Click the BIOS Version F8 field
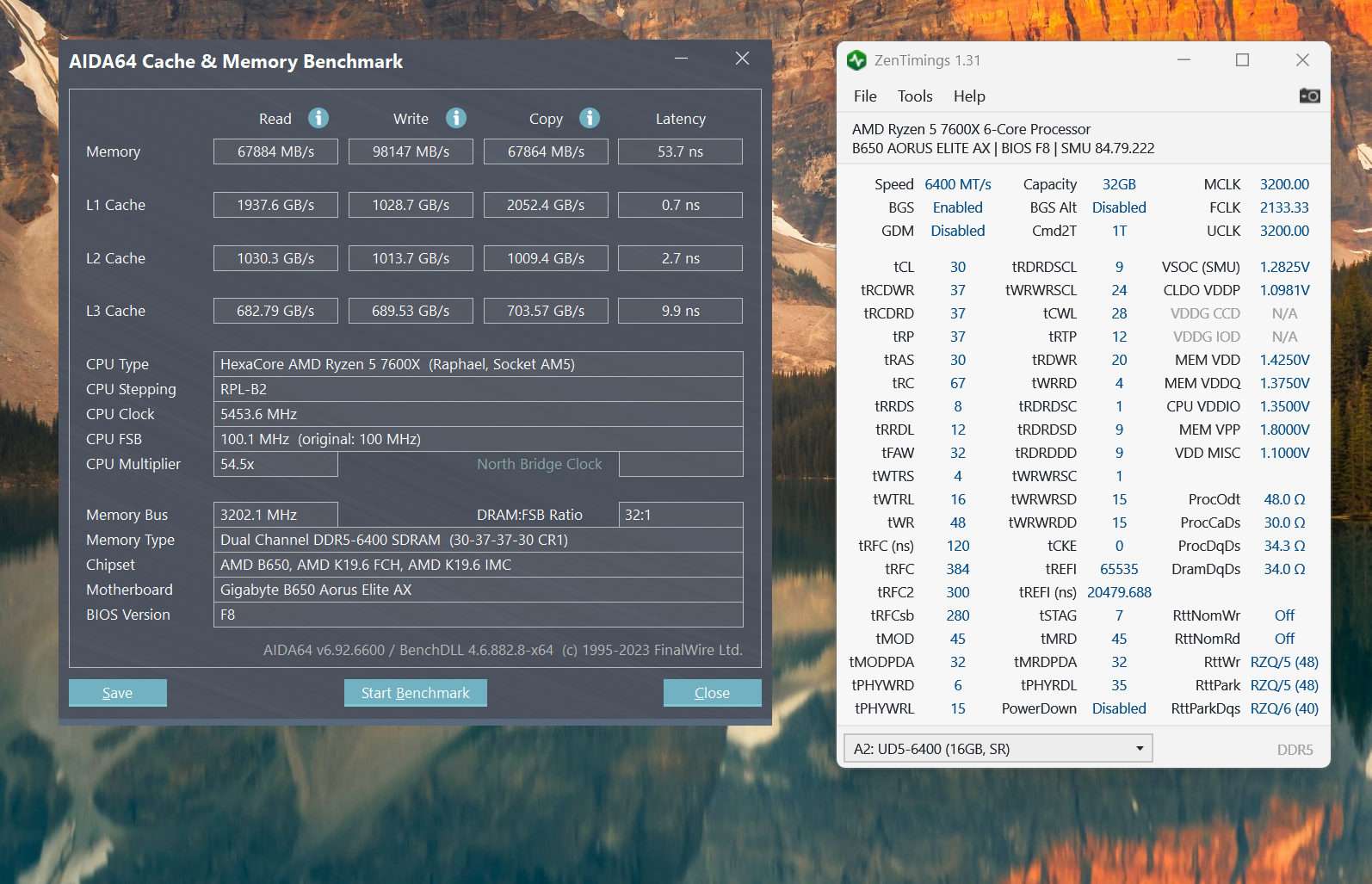Screen dimensions: 1372x884 (478, 615)
